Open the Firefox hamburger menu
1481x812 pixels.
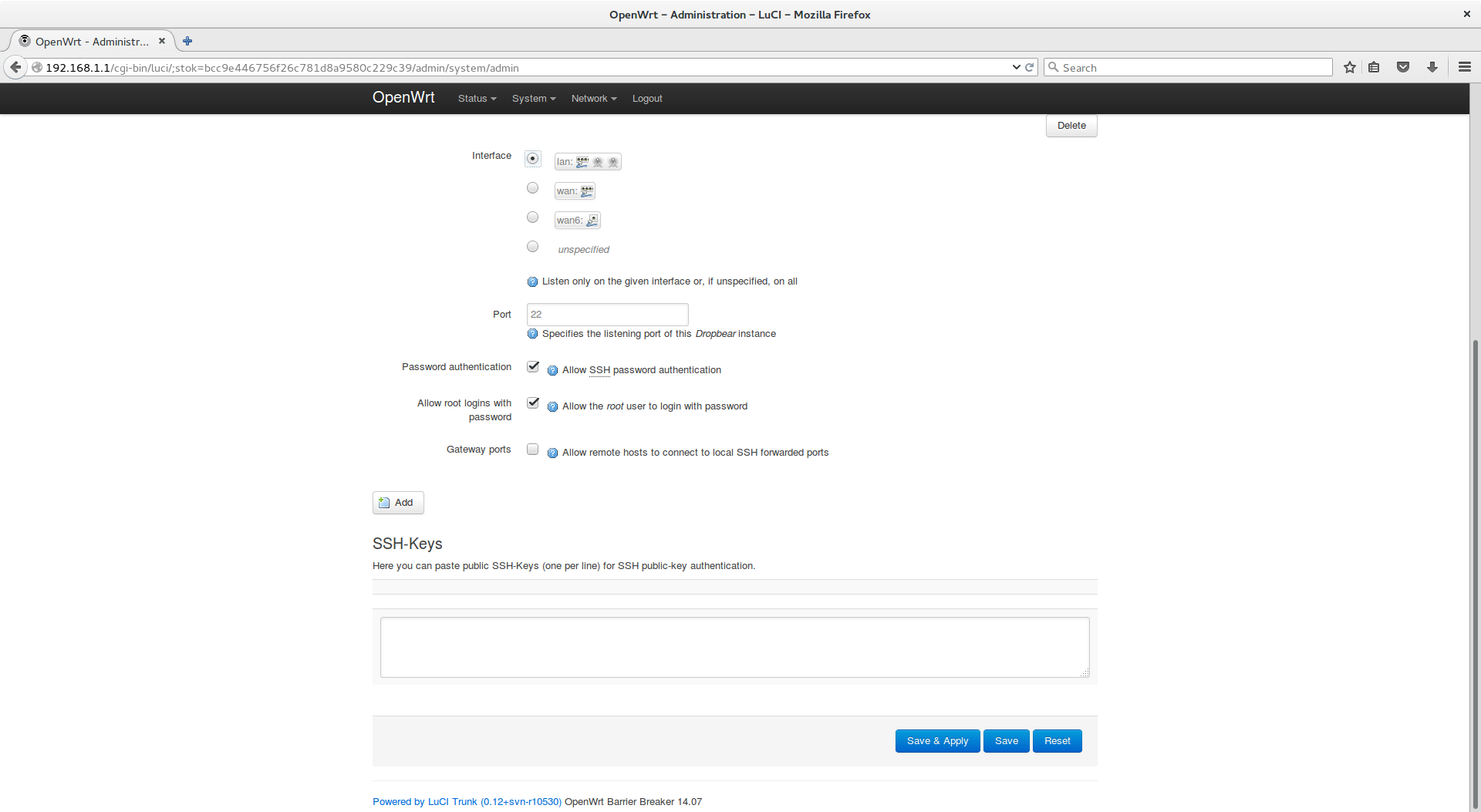(x=1464, y=67)
